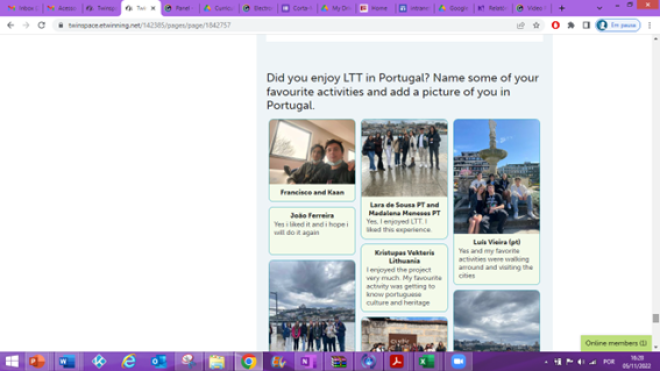Open the Online members panel
The height and width of the screenshot is (371, 660).
pos(616,343)
